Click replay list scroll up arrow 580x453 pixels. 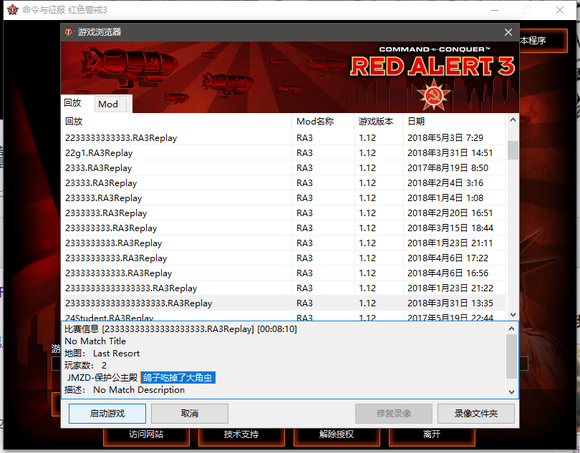click(x=513, y=120)
